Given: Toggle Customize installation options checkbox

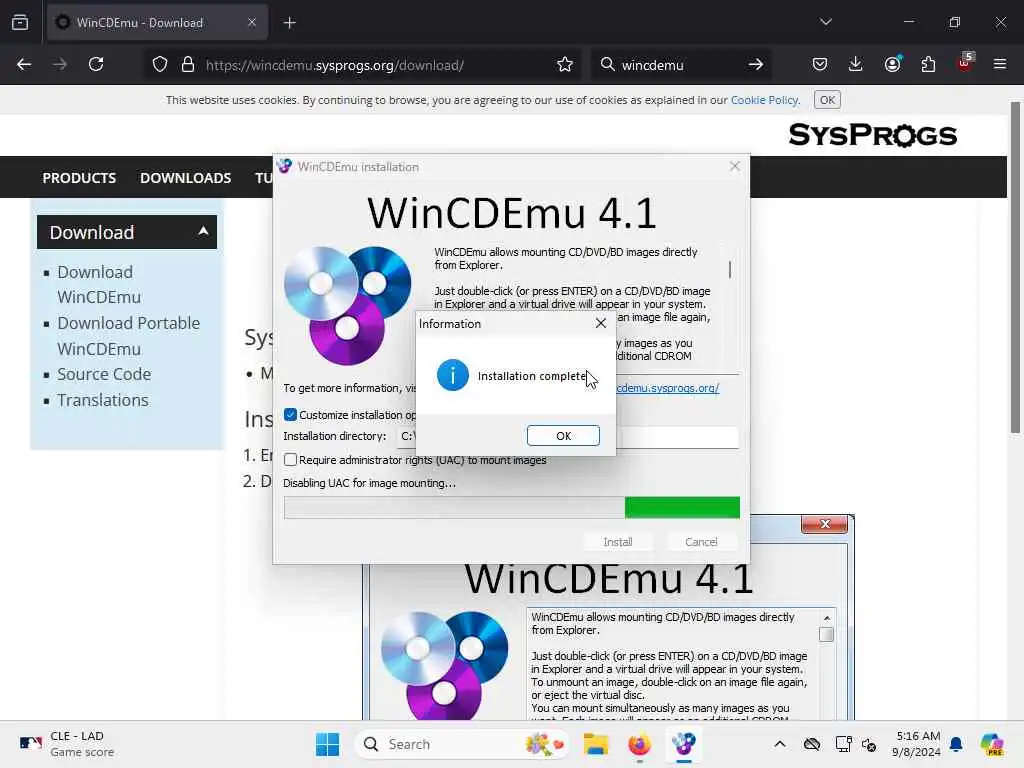Looking at the screenshot, I should 291,415.
